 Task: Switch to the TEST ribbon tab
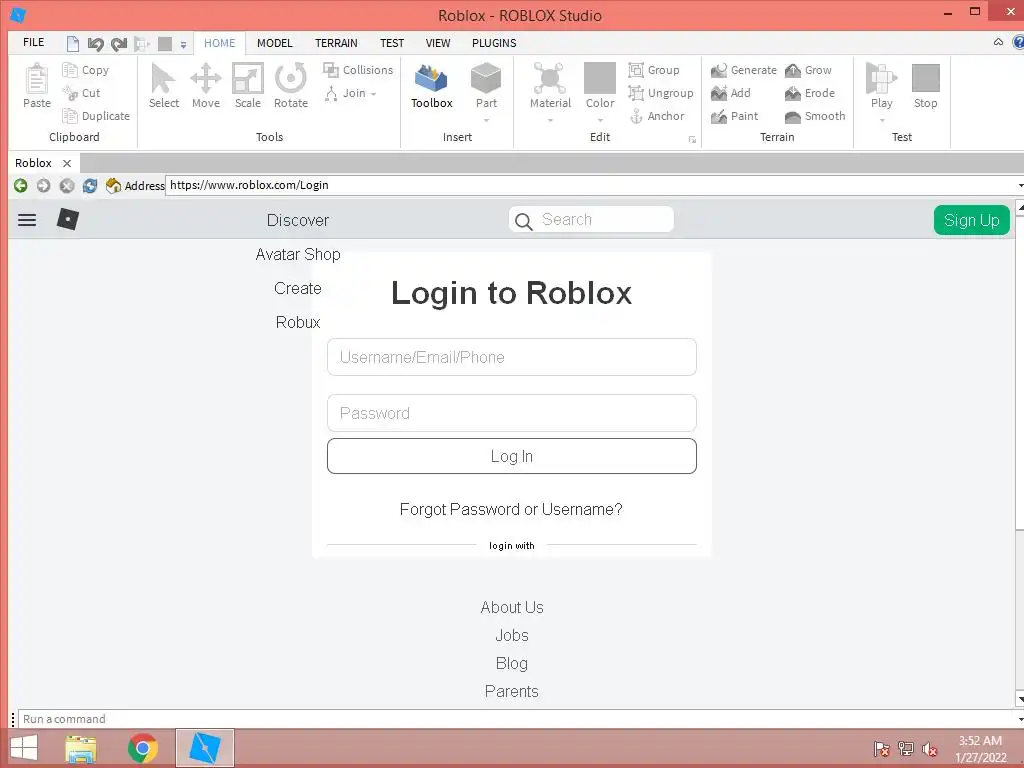tap(392, 43)
